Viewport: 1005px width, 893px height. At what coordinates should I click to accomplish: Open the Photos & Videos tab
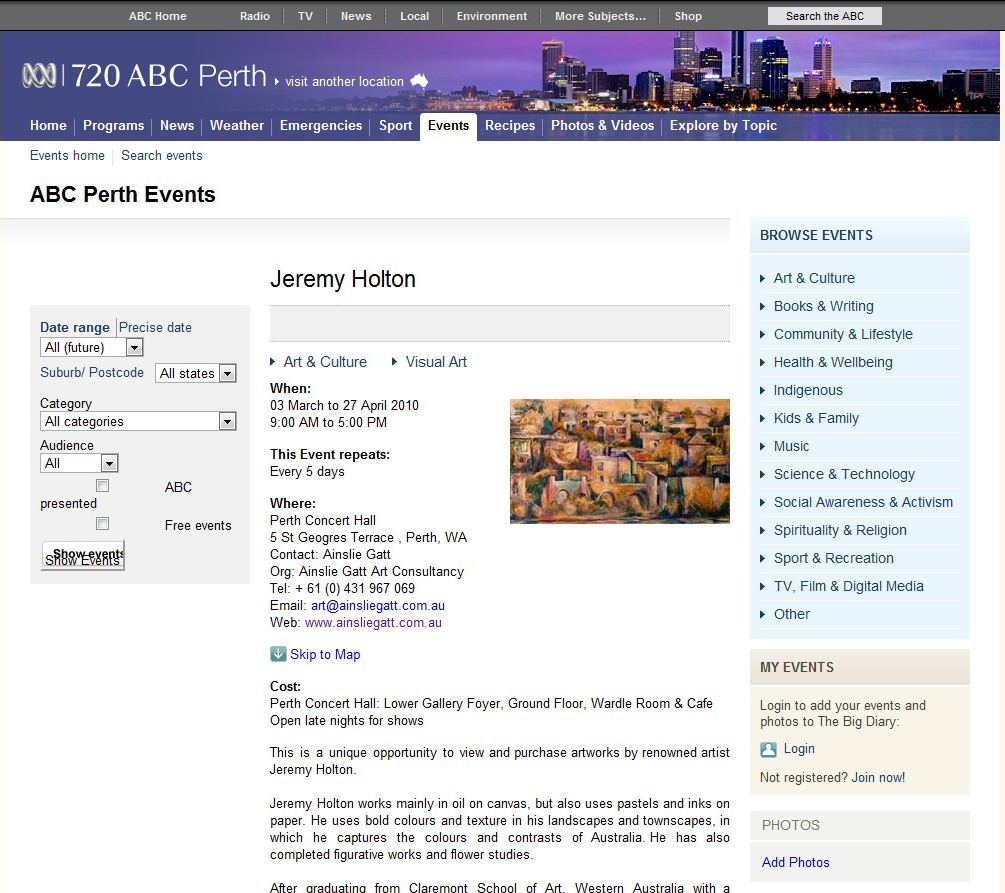(x=602, y=126)
